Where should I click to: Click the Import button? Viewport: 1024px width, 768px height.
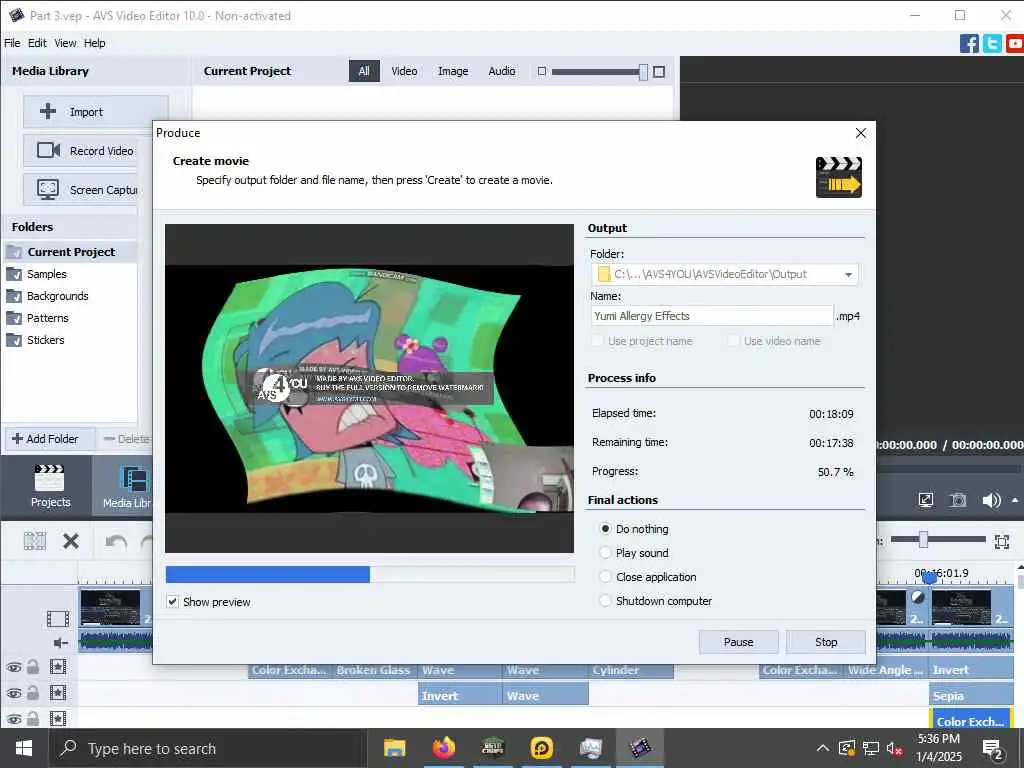(x=96, y=112)
